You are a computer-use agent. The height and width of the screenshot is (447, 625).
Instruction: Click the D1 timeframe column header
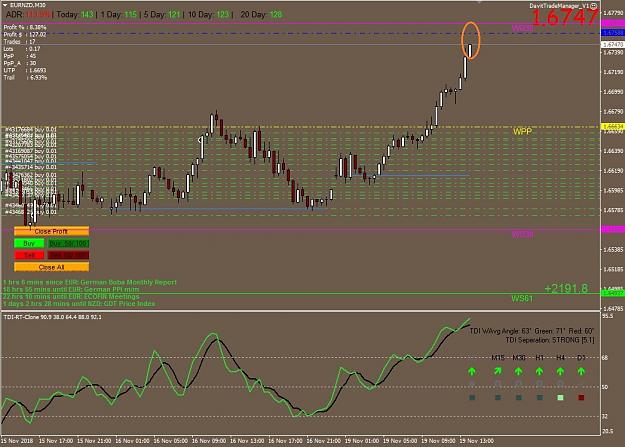click(x=581, y=358)
